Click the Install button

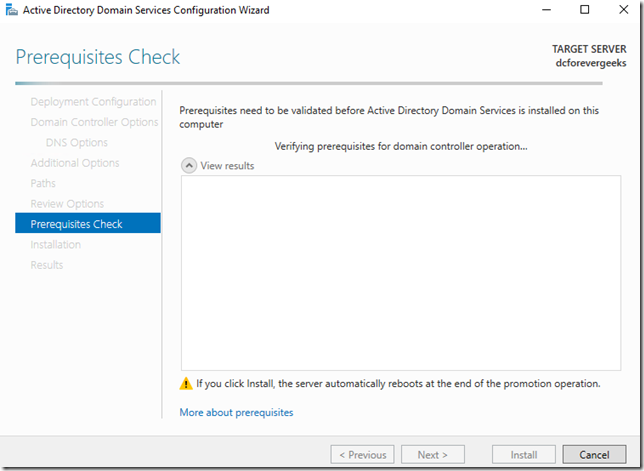524,454
